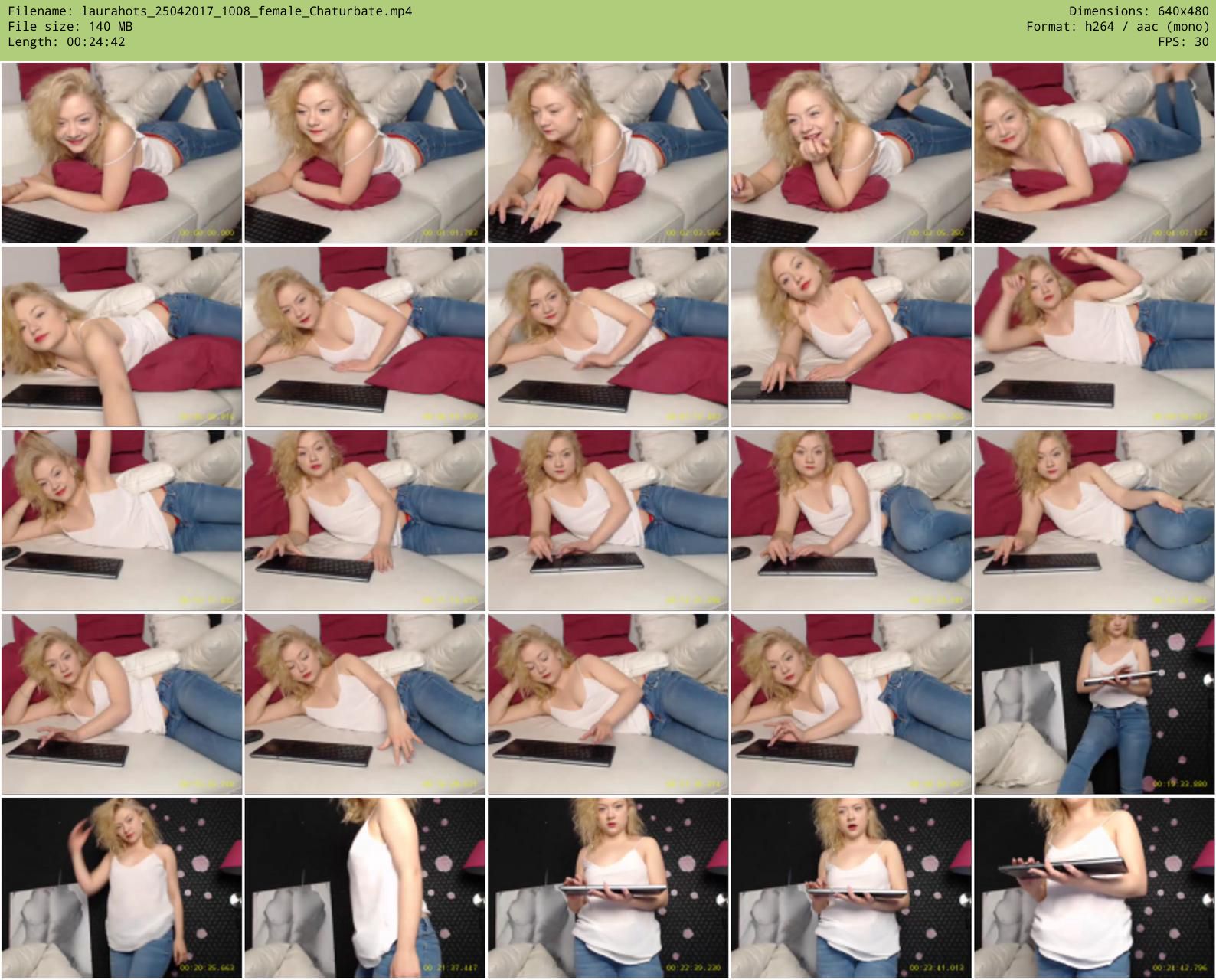Open the first thumbnail in the third row
Image resolution: width=1216 pixels, height=980 pixels.
tap(122, 521)
